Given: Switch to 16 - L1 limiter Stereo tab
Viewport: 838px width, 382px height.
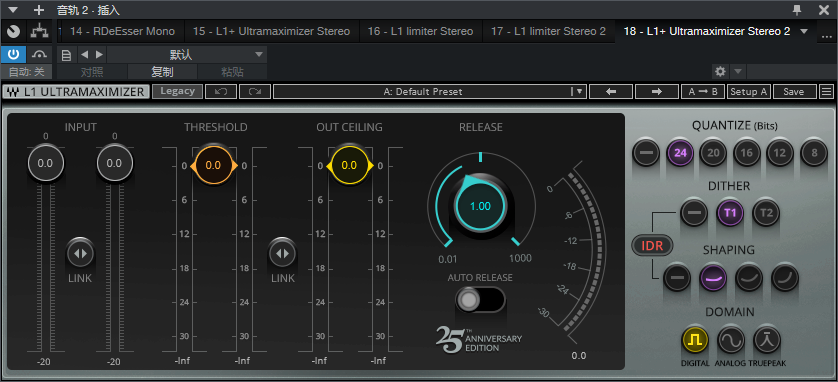Looking at the screenshot, I should click(x=421, y=32).
